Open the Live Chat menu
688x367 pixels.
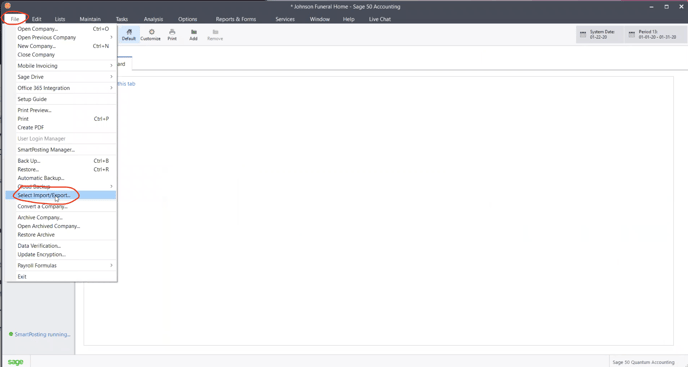point(380,19)
